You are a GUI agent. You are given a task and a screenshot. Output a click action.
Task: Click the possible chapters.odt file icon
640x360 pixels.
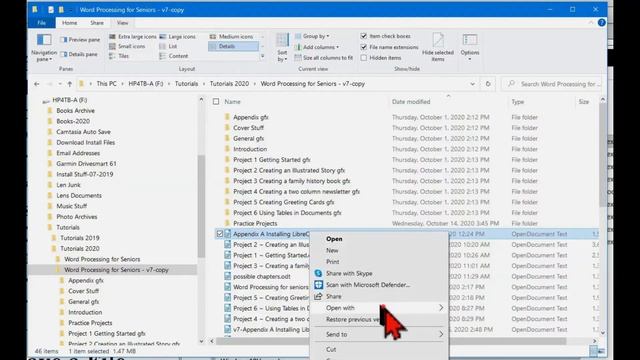point(227,276)
